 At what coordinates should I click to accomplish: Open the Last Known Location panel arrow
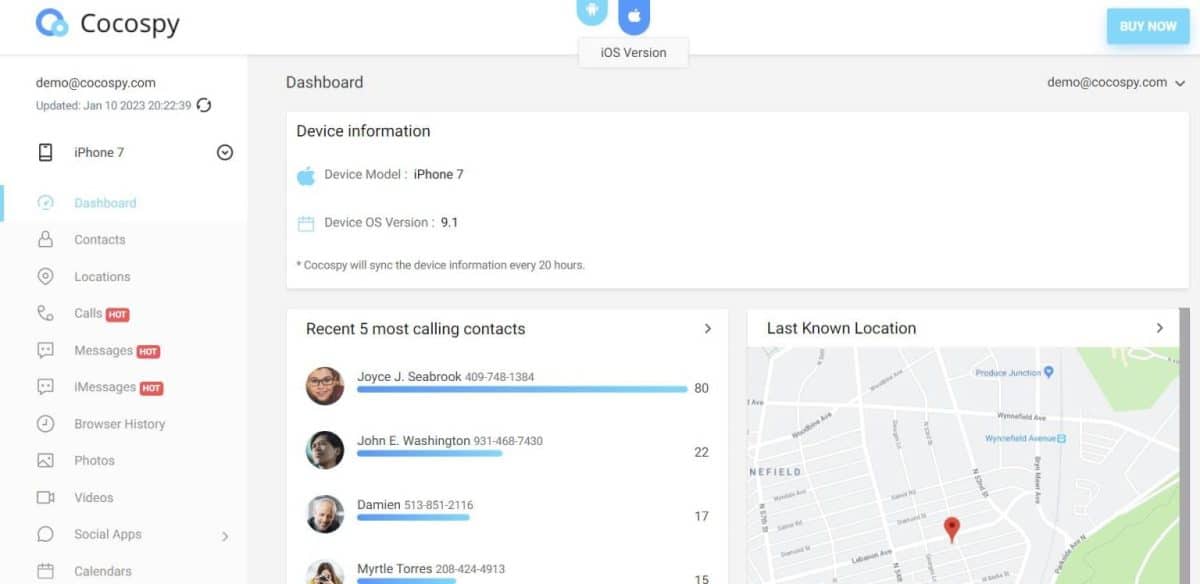pyautogui.click(x=1160, y=327)
